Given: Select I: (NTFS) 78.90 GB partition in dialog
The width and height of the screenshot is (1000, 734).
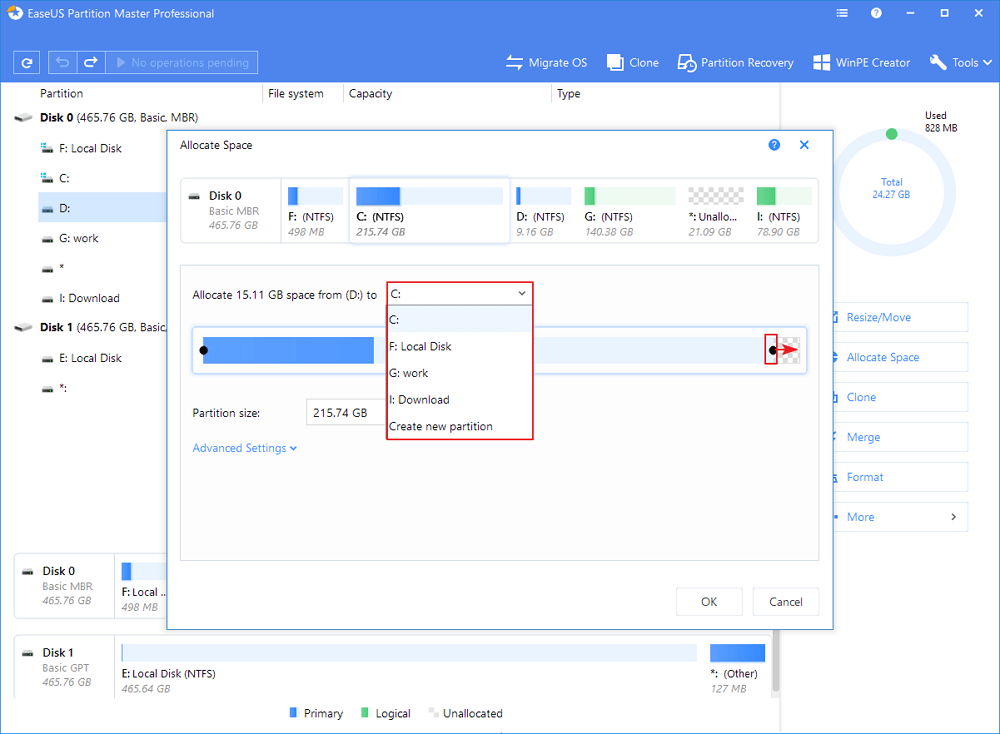Looking at the screenshot, I should pyautogui.click(x=784, y=210).
